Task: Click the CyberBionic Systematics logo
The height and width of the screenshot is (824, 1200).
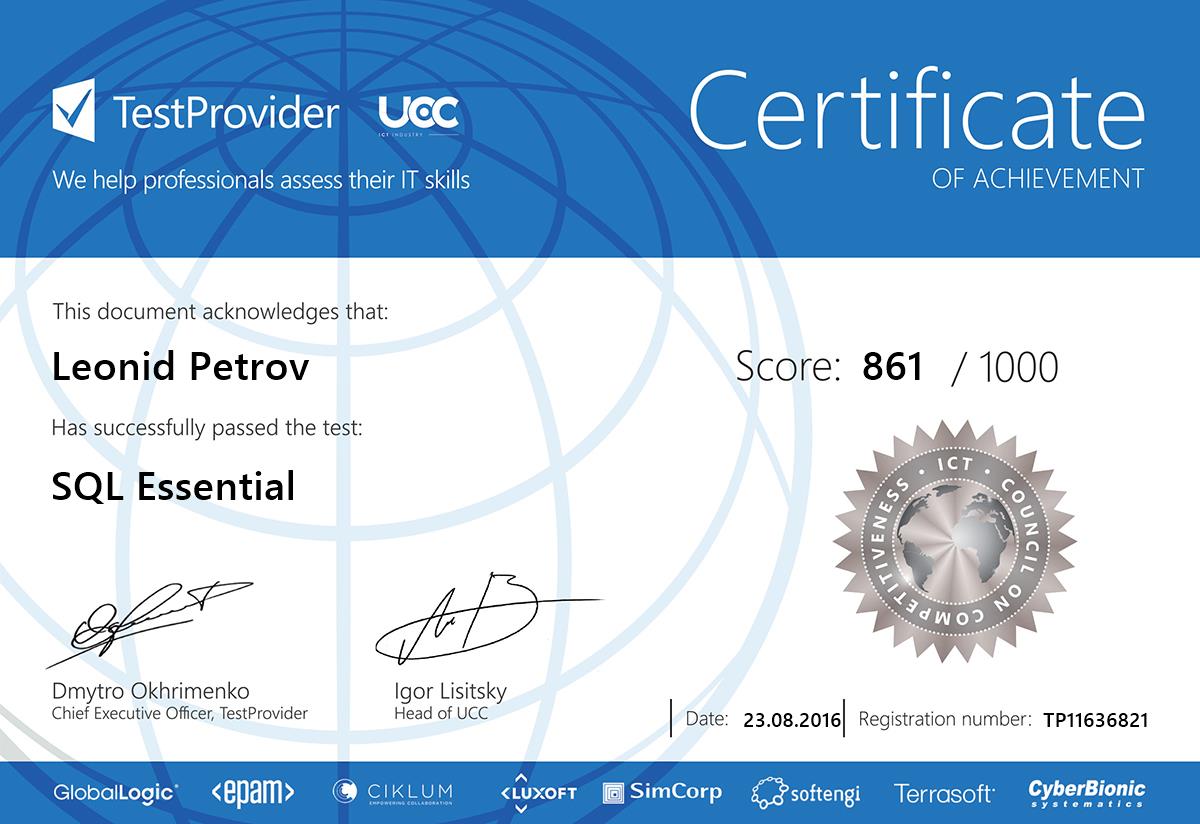Action: (1087, 792)
